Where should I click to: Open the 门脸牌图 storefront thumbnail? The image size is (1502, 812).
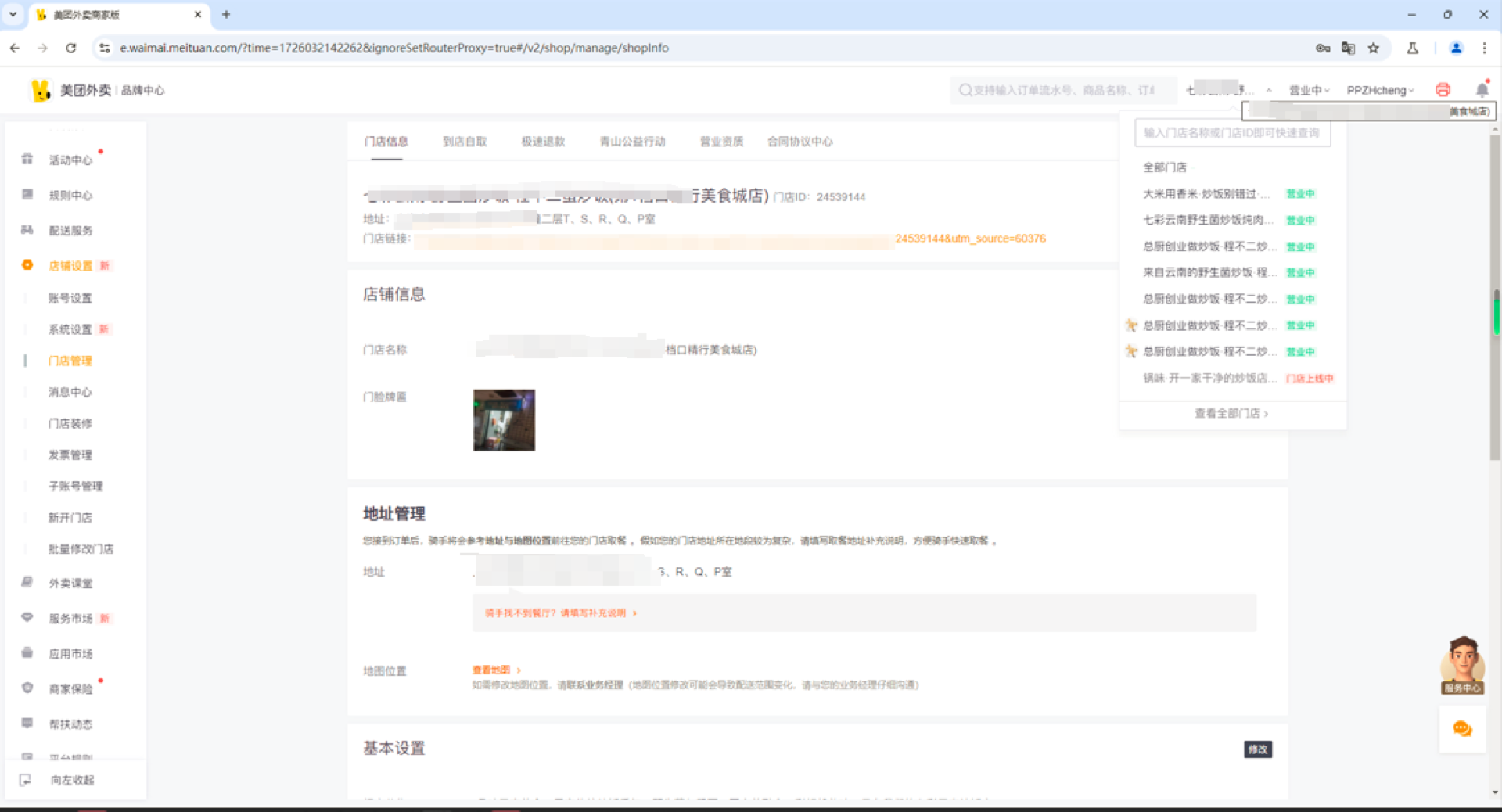tap(504, 420)
